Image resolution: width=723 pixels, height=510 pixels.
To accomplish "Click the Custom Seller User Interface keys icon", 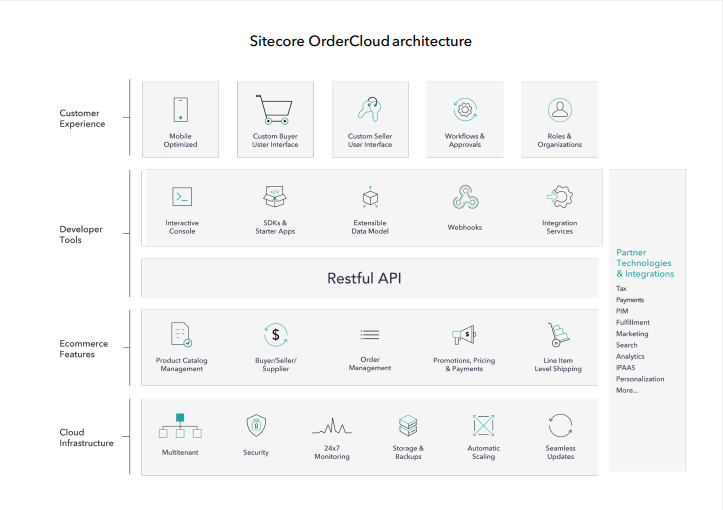I will [370, 109].
